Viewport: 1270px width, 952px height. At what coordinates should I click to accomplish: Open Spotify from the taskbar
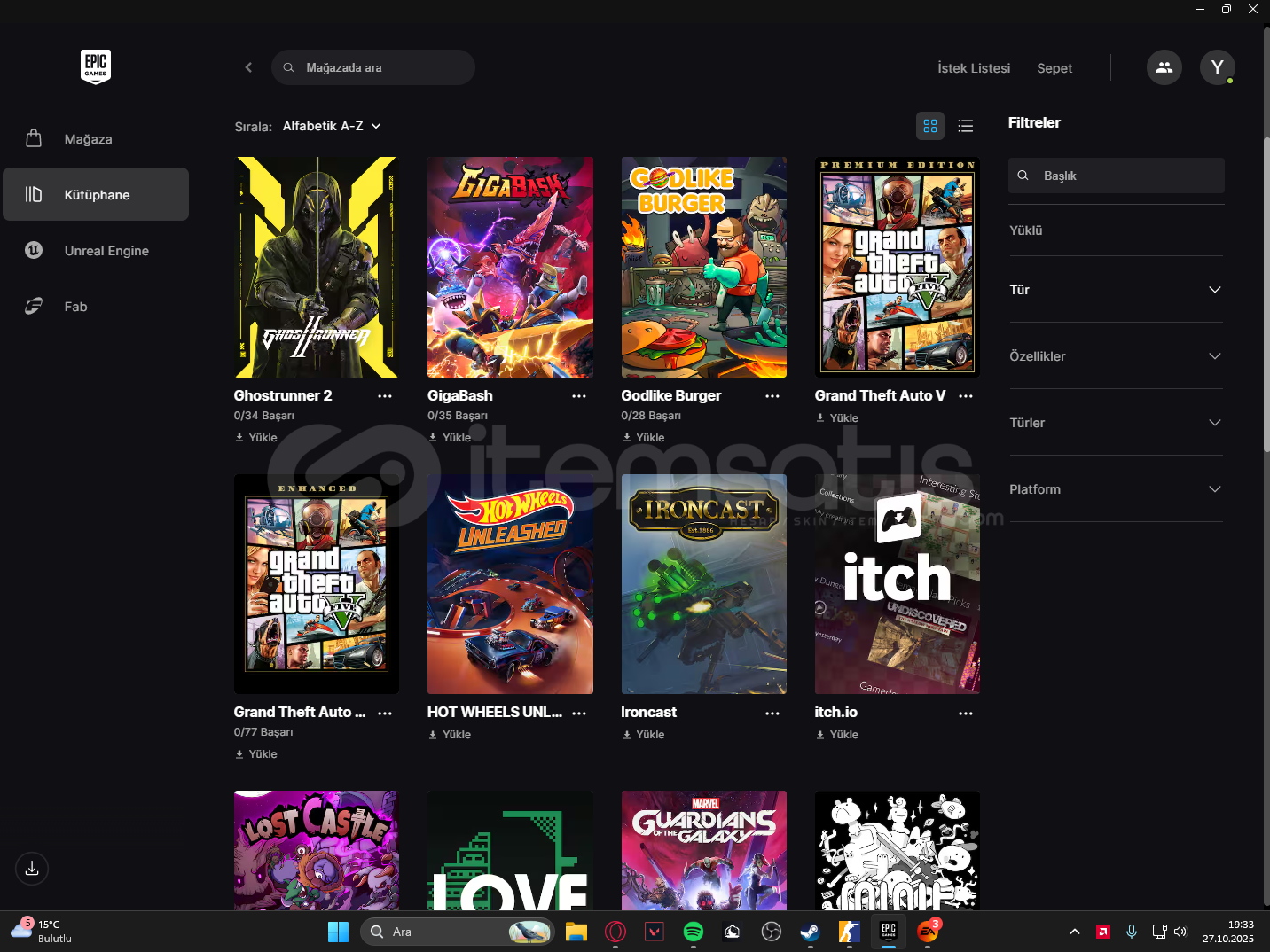click(694, 932)
